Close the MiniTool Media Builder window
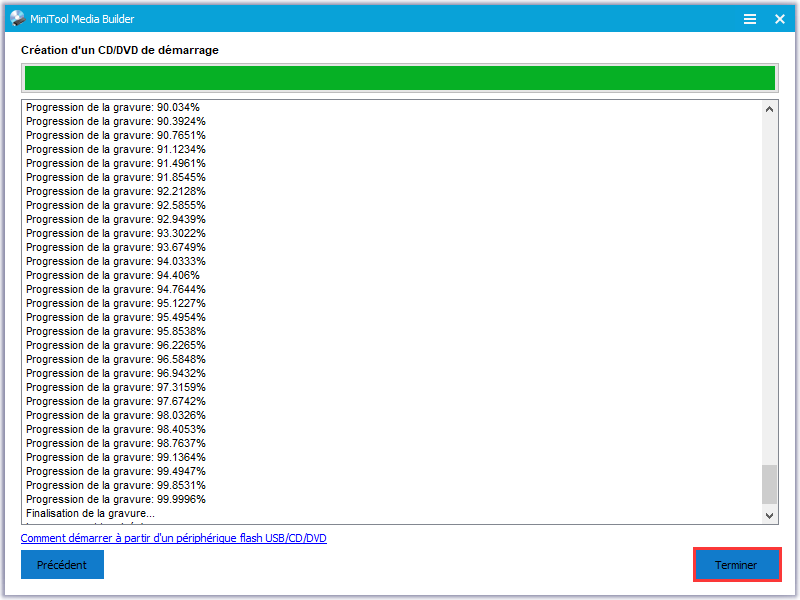 point(780,19)
